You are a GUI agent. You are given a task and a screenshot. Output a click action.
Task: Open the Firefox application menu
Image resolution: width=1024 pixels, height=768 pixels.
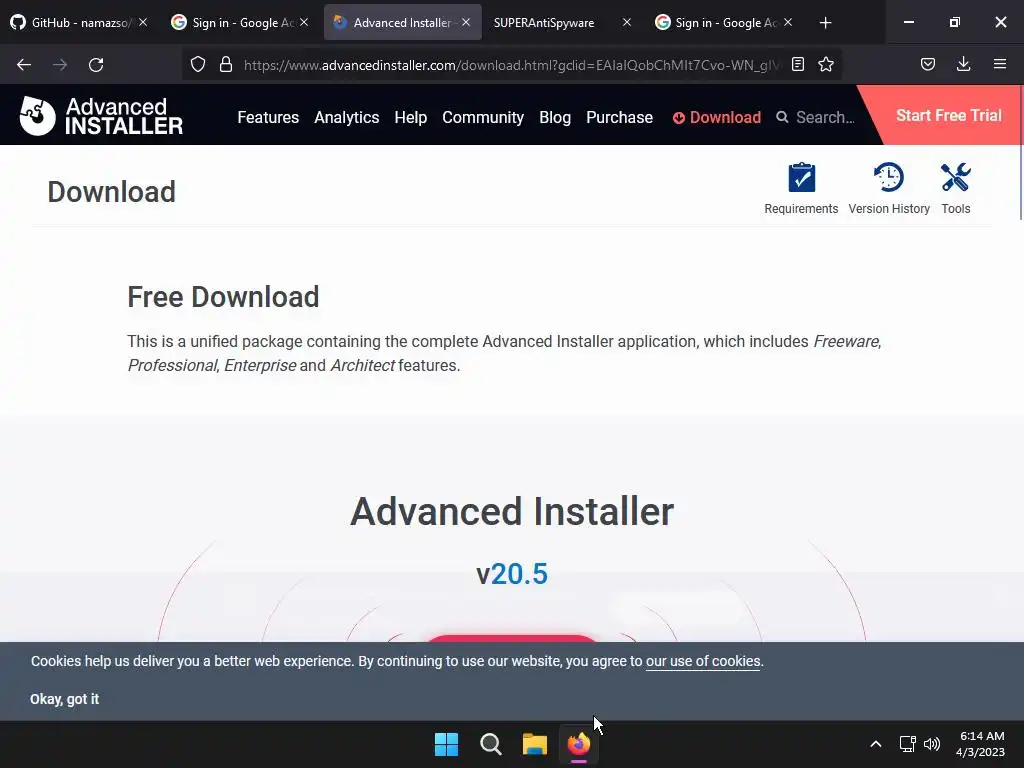[1000, 64]
